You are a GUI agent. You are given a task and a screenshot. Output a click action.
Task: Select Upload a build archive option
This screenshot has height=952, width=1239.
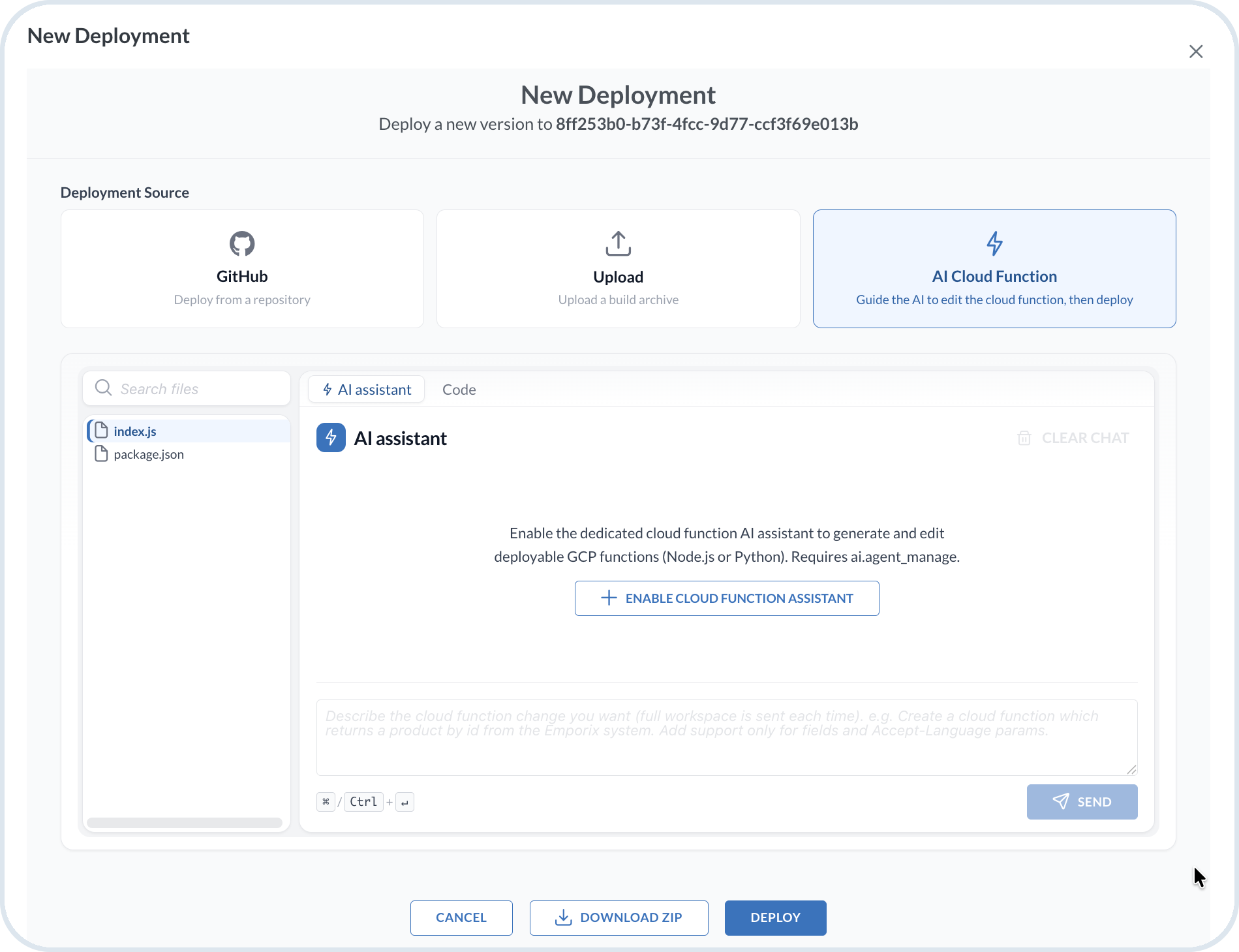click(618, 269)
